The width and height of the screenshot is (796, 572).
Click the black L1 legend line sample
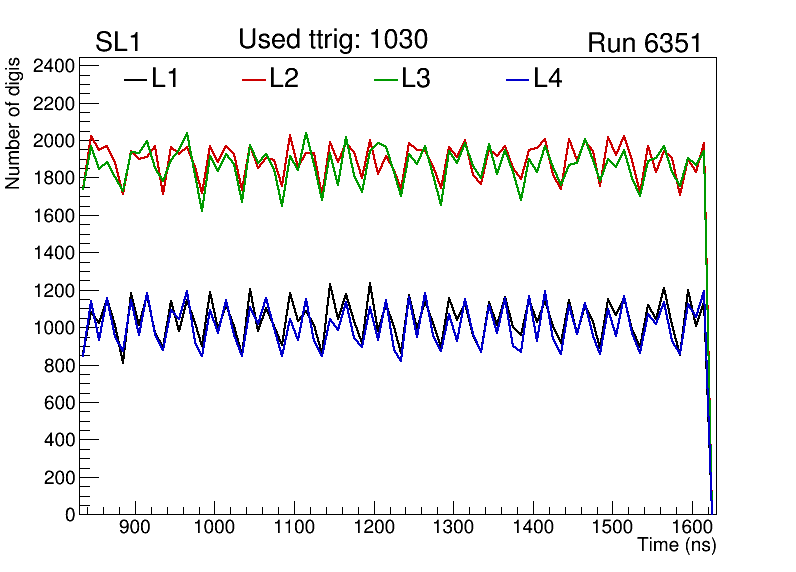(x=134, y=80)
